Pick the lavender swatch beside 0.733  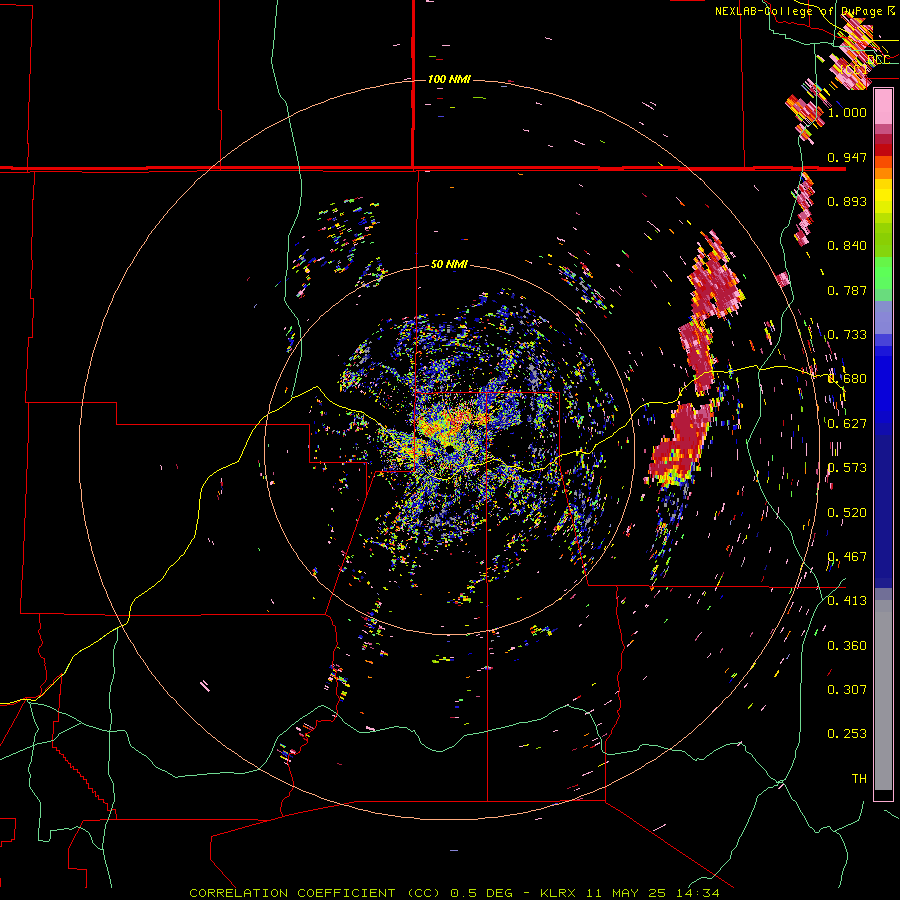[883, 317]
